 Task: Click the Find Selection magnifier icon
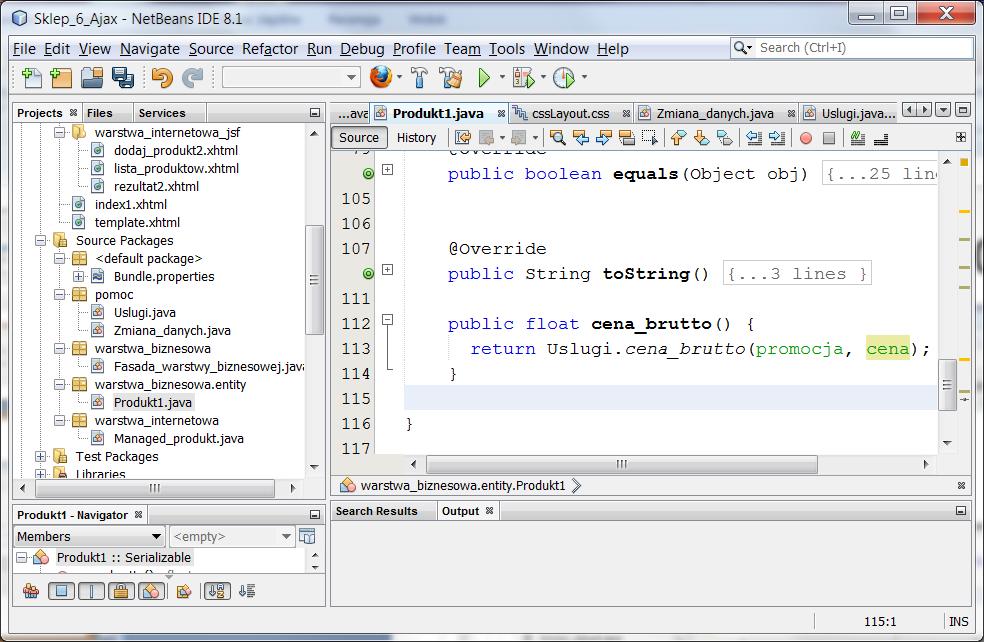[557, 137]
